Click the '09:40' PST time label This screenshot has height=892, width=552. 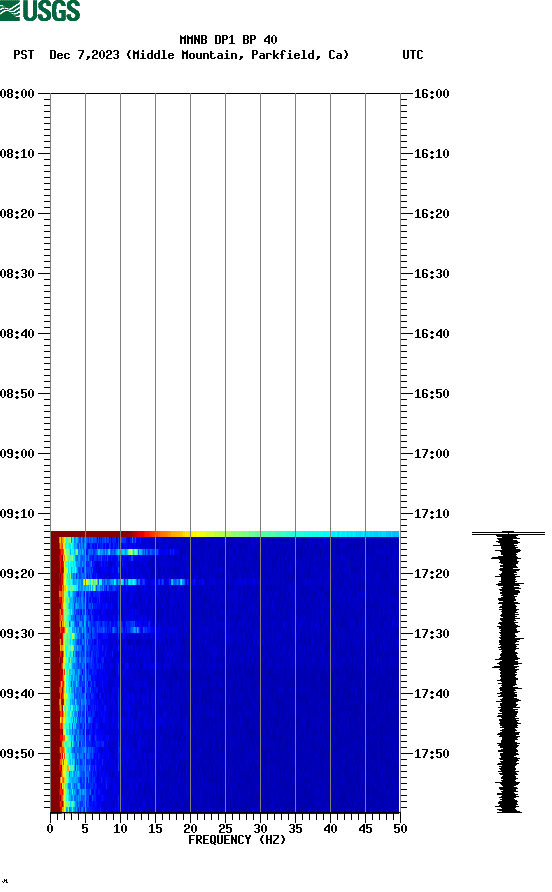[x=17, y=694]
